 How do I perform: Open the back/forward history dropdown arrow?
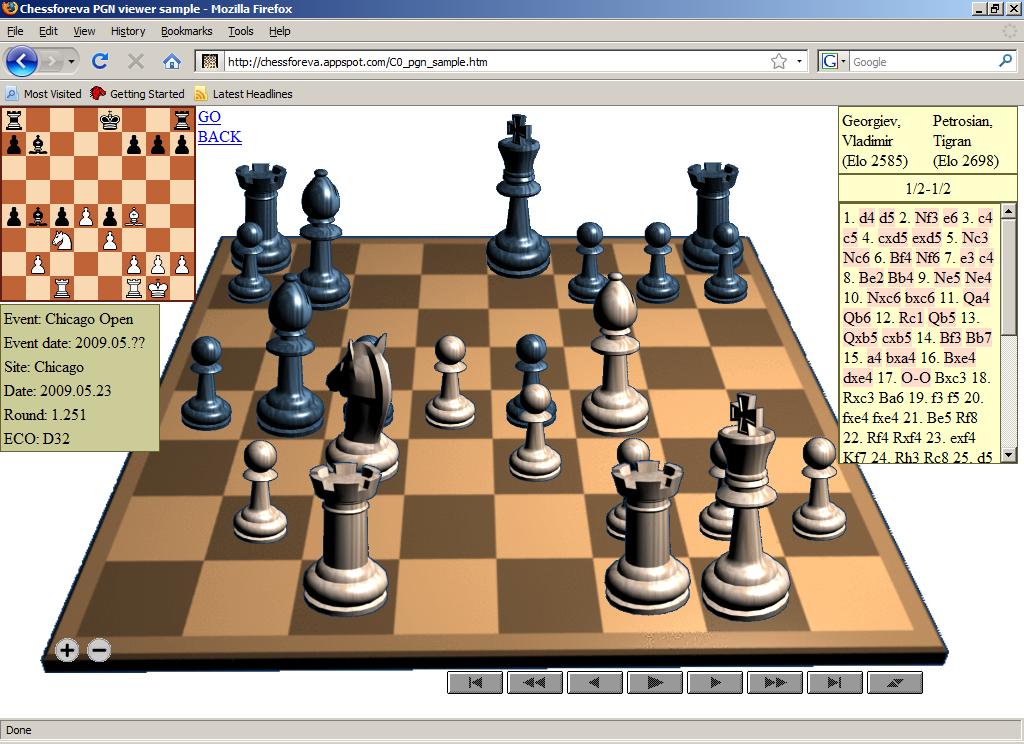coord(70,62)
